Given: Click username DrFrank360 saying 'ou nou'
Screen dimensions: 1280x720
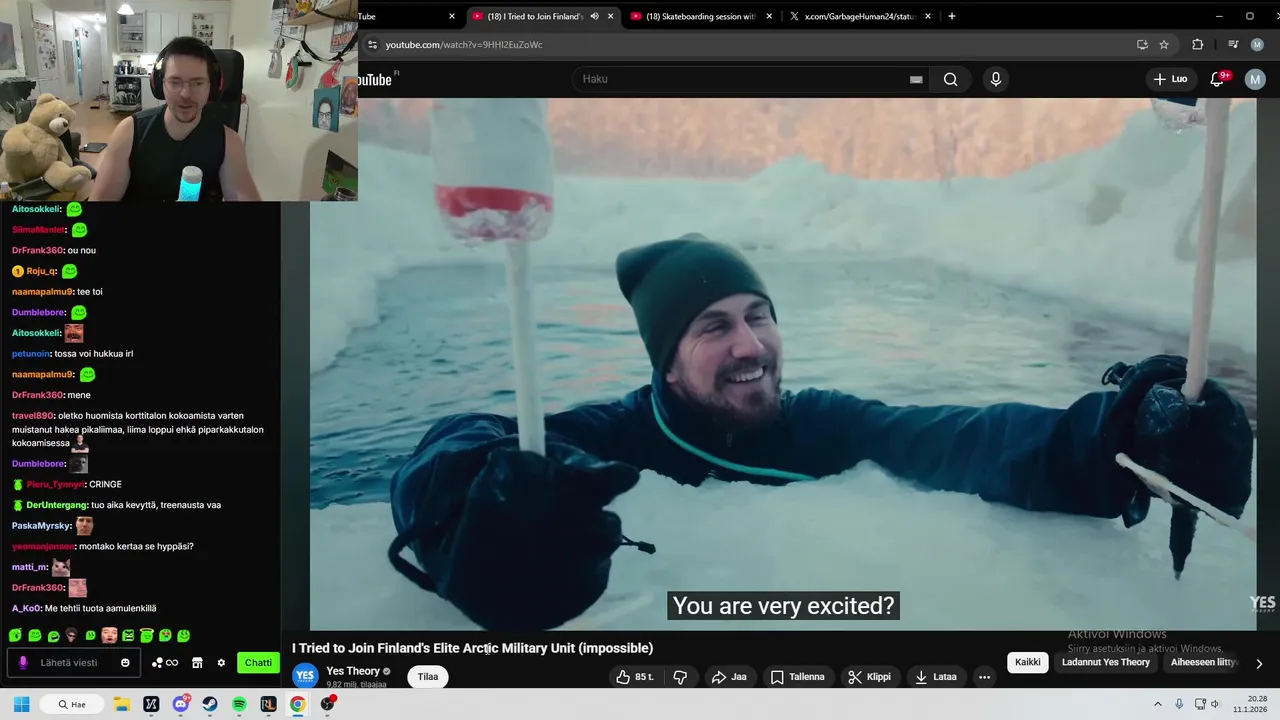Looking at the screenshot, I should 38,250.
